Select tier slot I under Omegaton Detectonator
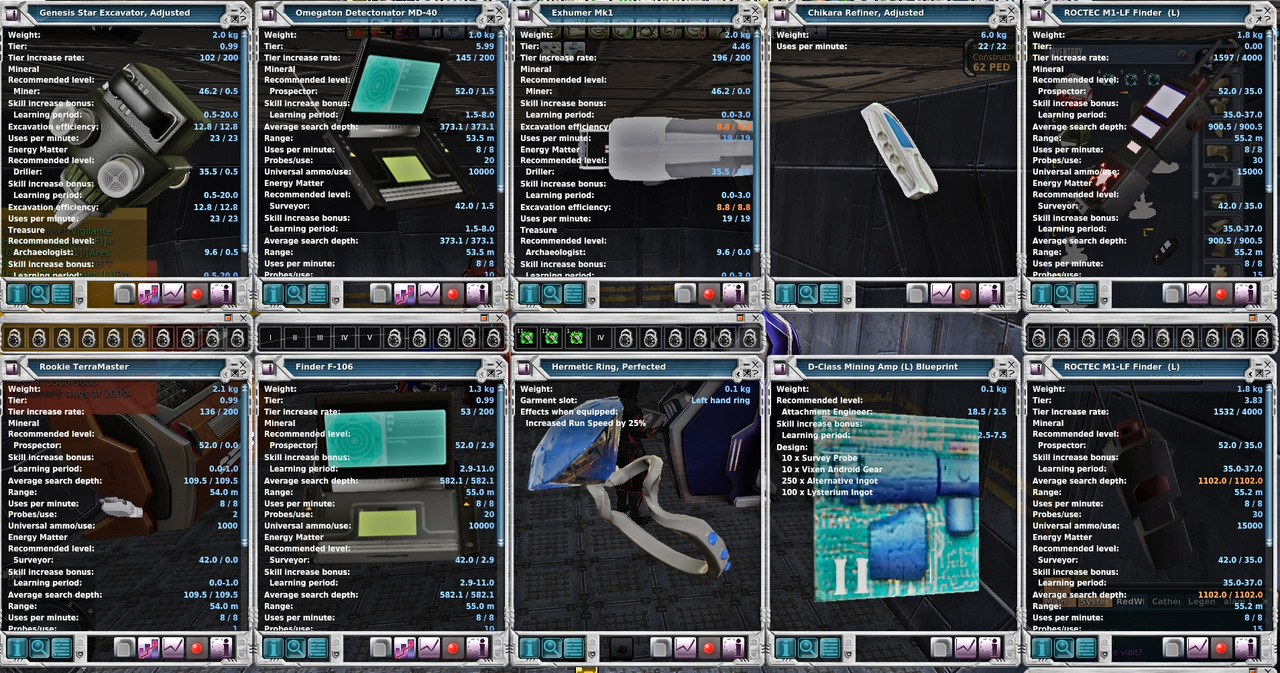Viewport: 1280px width, 673px height. 270,338
